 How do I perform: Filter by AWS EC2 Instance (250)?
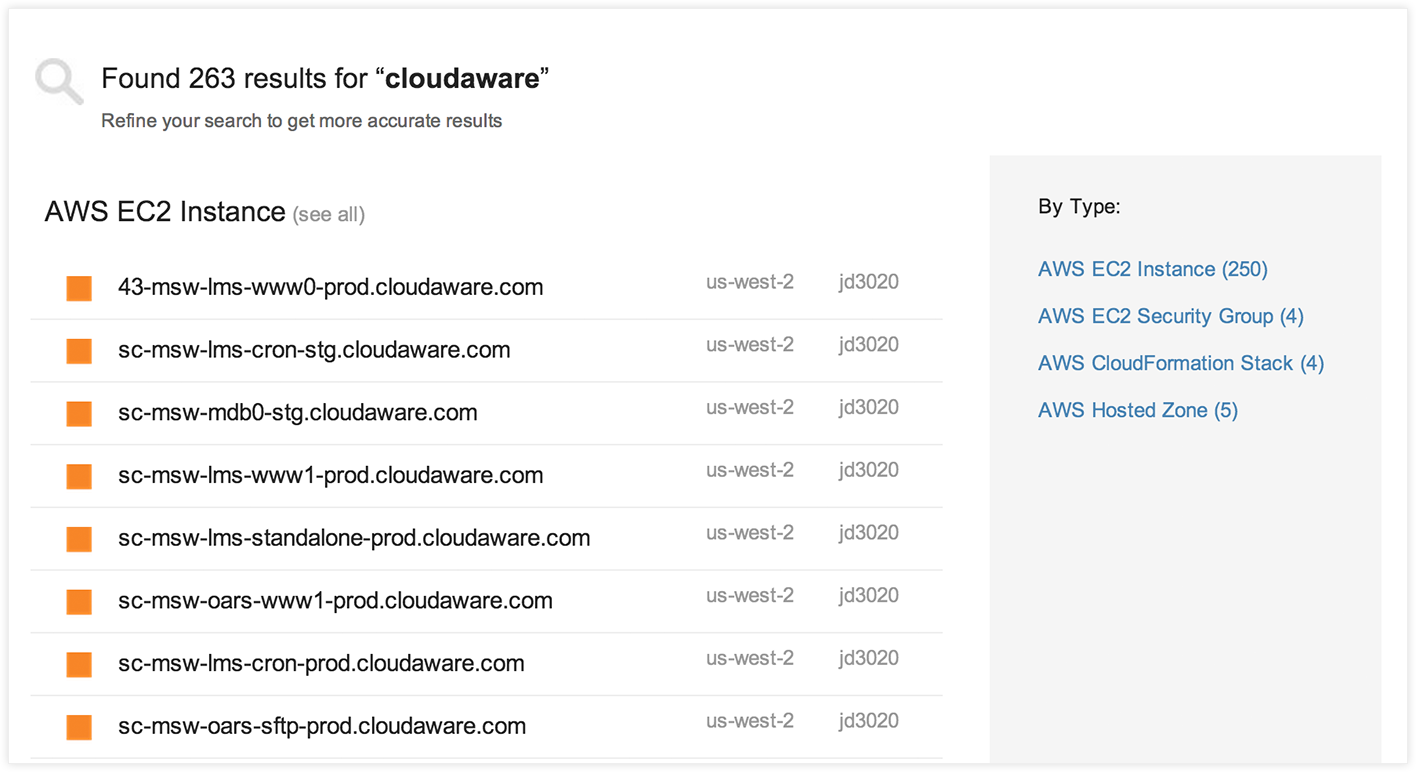(x=1152, y=269)
